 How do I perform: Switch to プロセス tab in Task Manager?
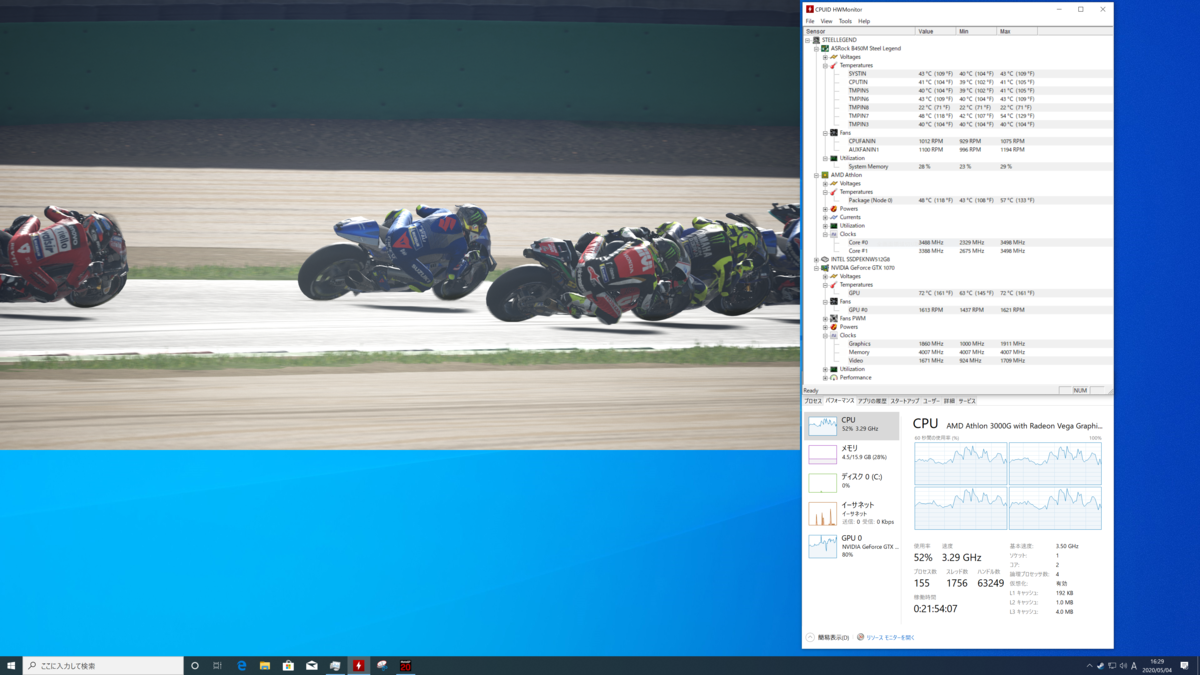[x=813, y=401]
